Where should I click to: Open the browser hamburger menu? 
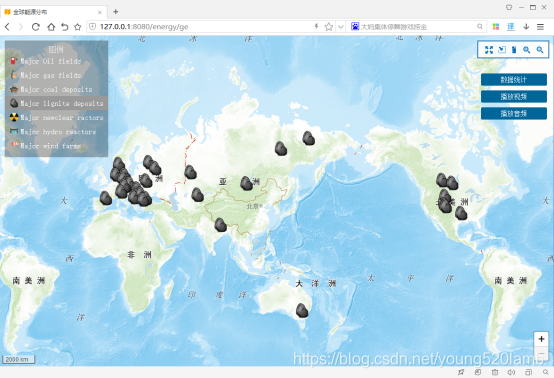(x=540, y=27)
